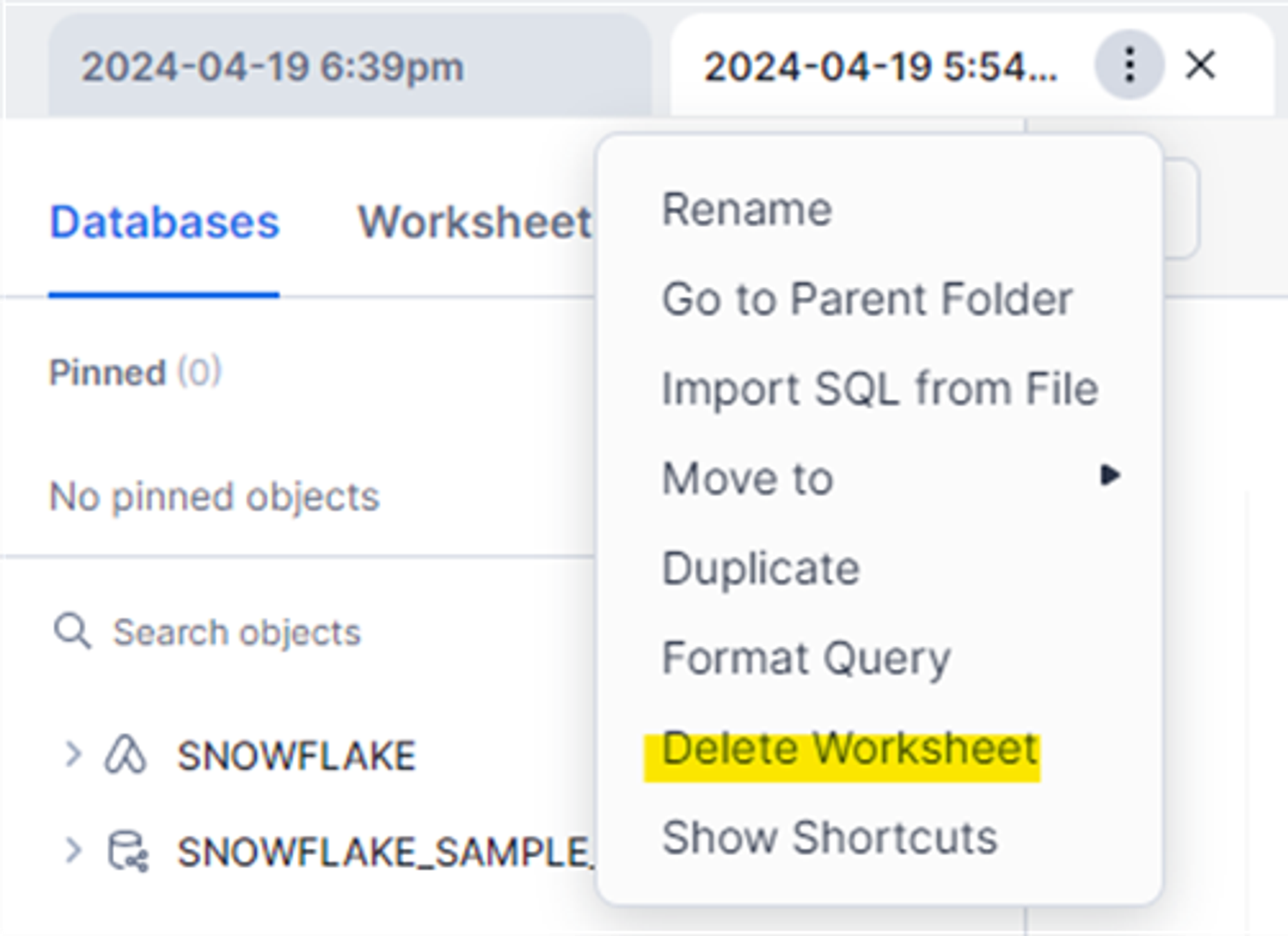Choose Import SQL from File
This screenshot has height=936, width=1288.
pos(879,388)
